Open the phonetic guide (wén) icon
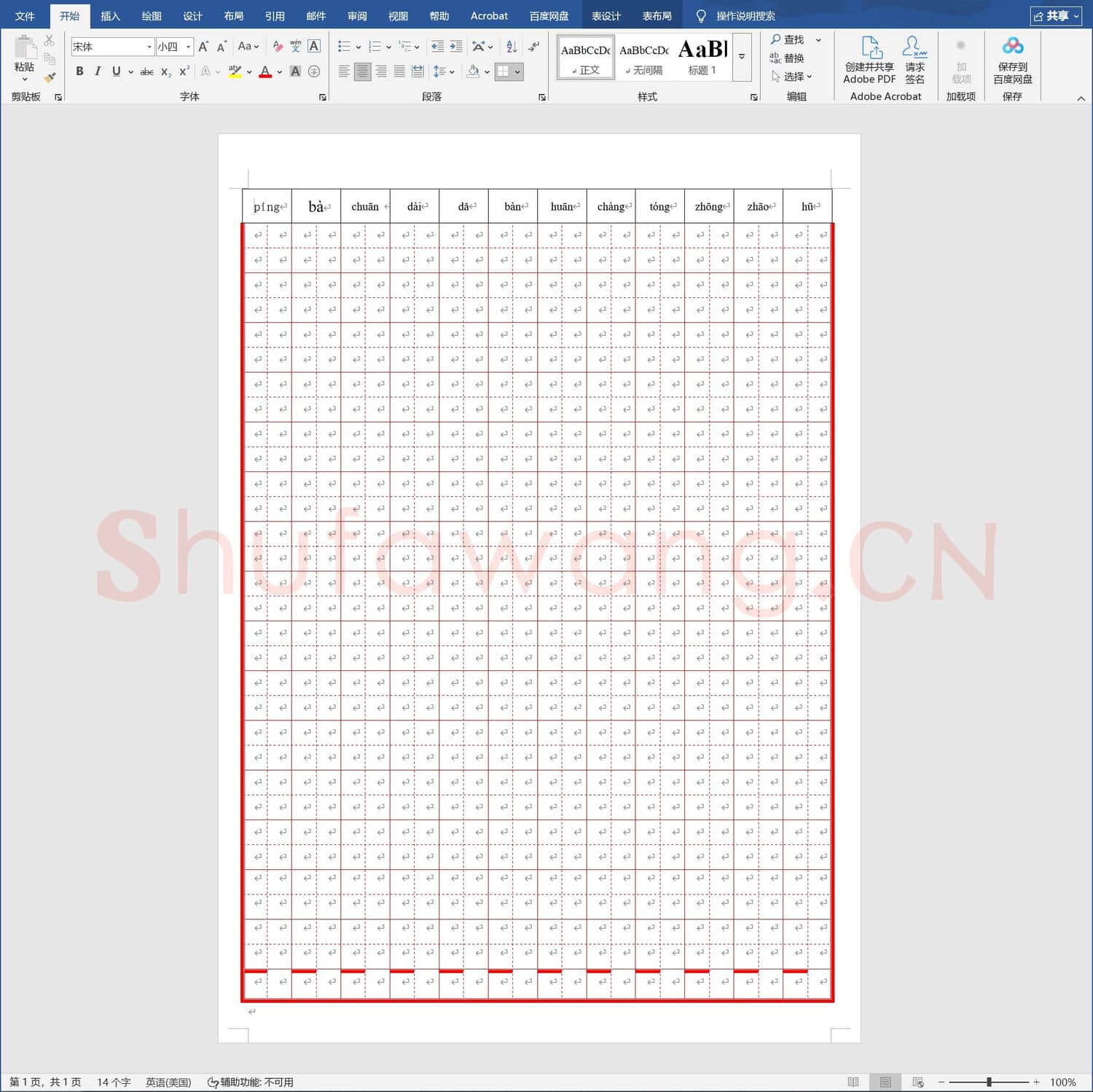Viewport: 1093px width, 1092px height. coord(295,47)
